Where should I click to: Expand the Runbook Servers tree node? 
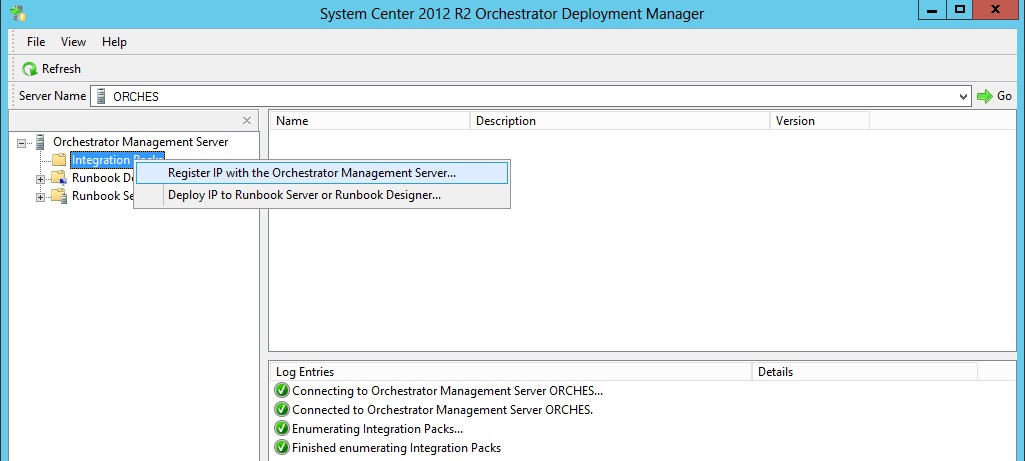click(x=41, y=197)
